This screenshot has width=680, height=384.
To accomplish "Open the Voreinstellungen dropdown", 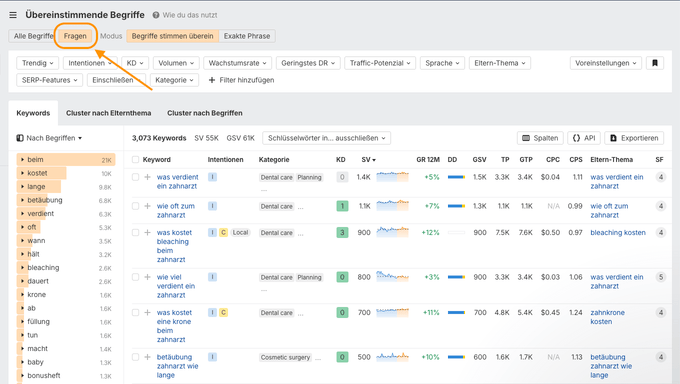I will (605, 63).
